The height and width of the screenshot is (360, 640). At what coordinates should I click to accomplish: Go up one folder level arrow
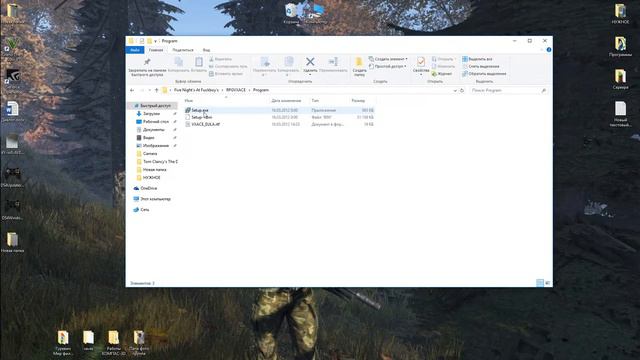pyautogui.click(x=156, y=90)
